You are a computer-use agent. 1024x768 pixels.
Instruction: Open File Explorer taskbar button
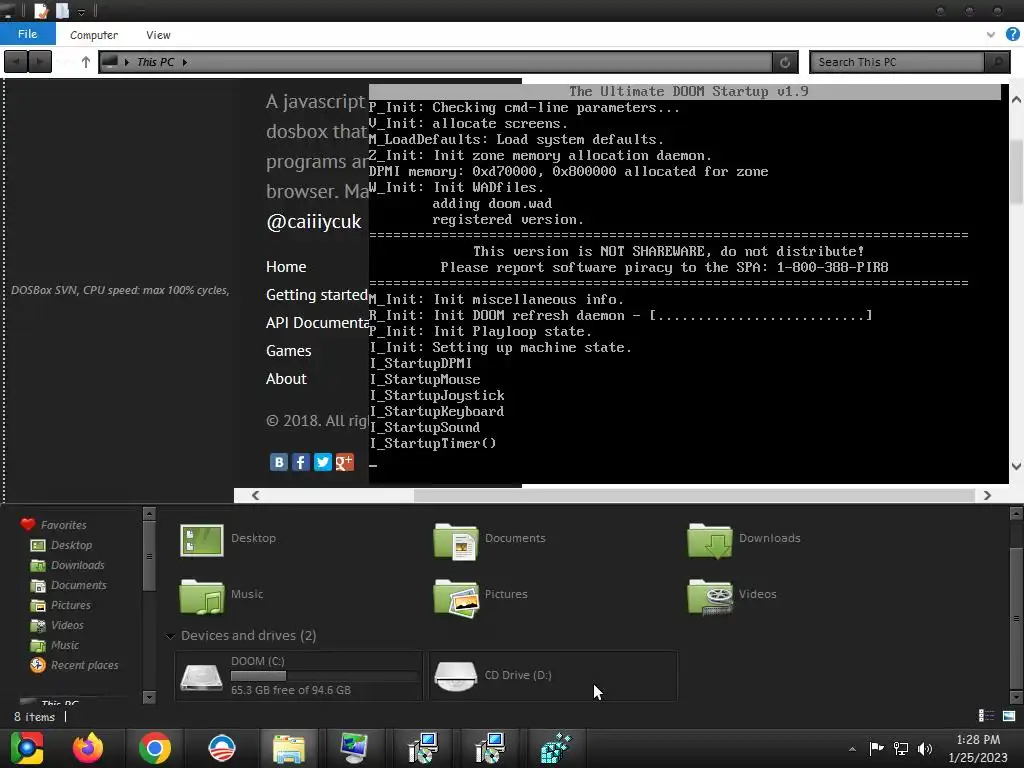[288, 748]
